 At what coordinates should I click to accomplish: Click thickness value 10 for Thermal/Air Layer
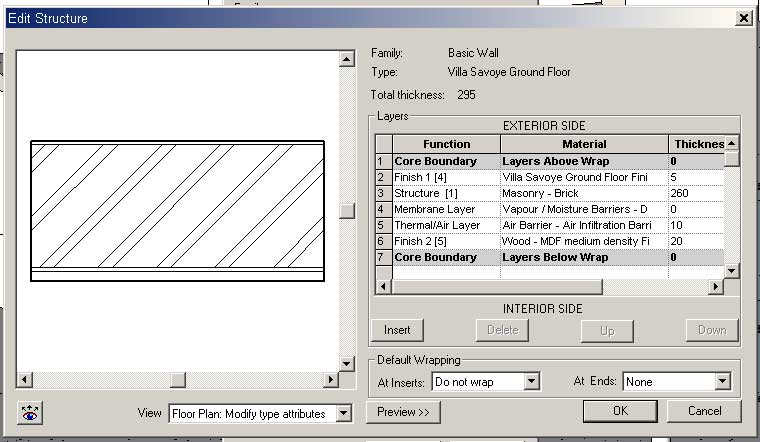697,225
